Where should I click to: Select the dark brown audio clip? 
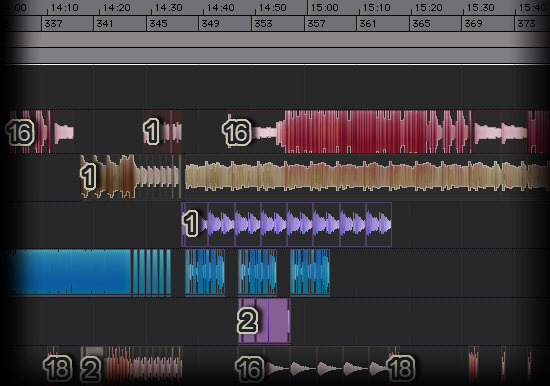108,176
